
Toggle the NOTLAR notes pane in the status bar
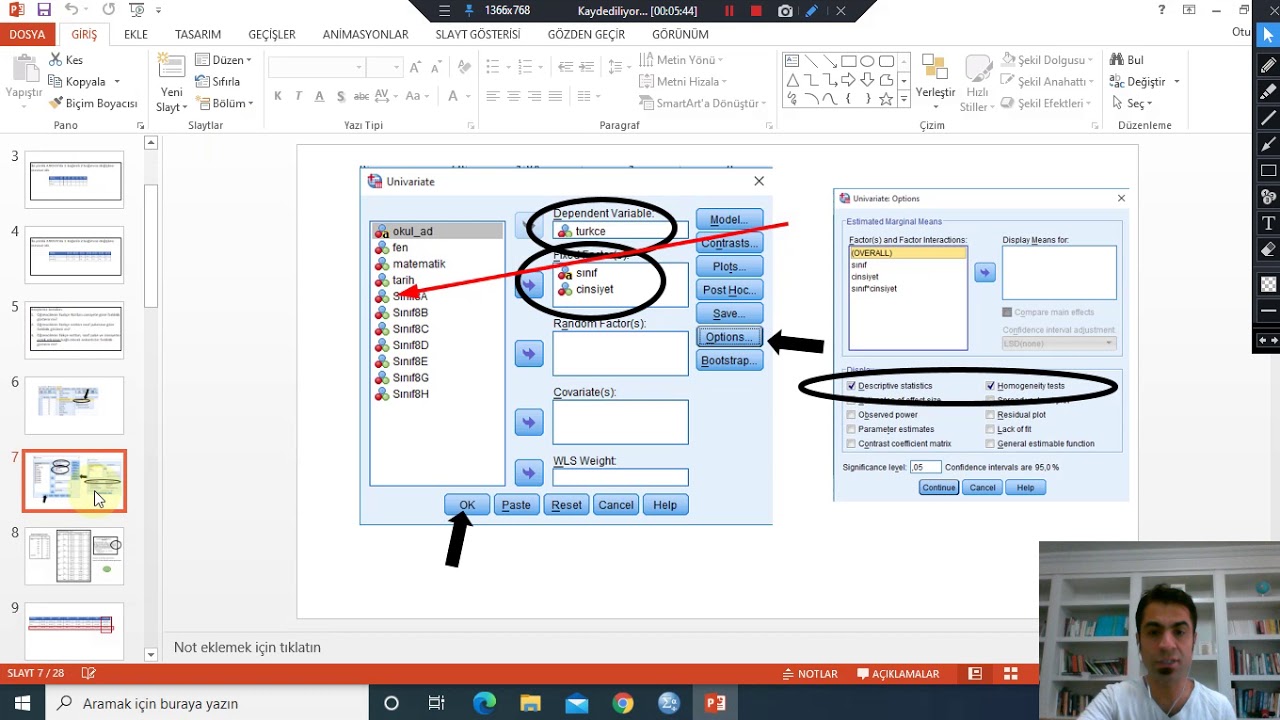pos(811,674)
